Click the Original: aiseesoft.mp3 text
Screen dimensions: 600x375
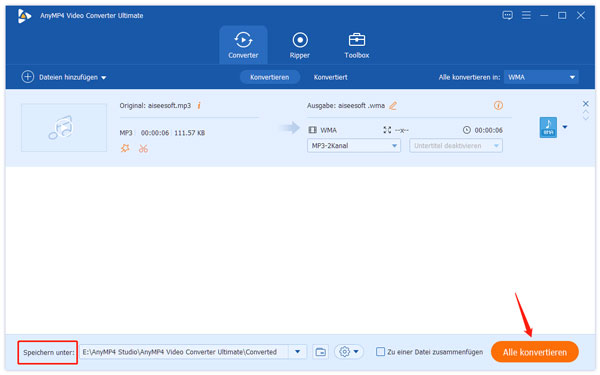[x=155, y=106]
